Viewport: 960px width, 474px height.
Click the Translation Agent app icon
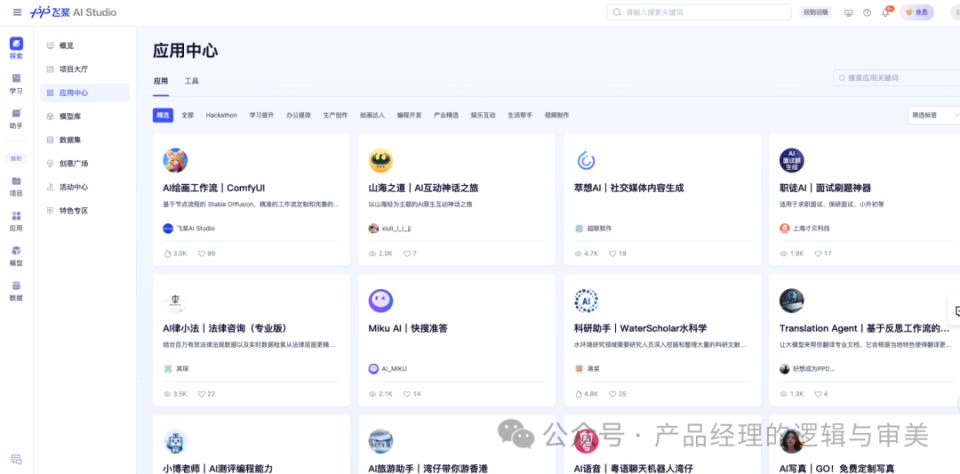click(x=792, y=301)
